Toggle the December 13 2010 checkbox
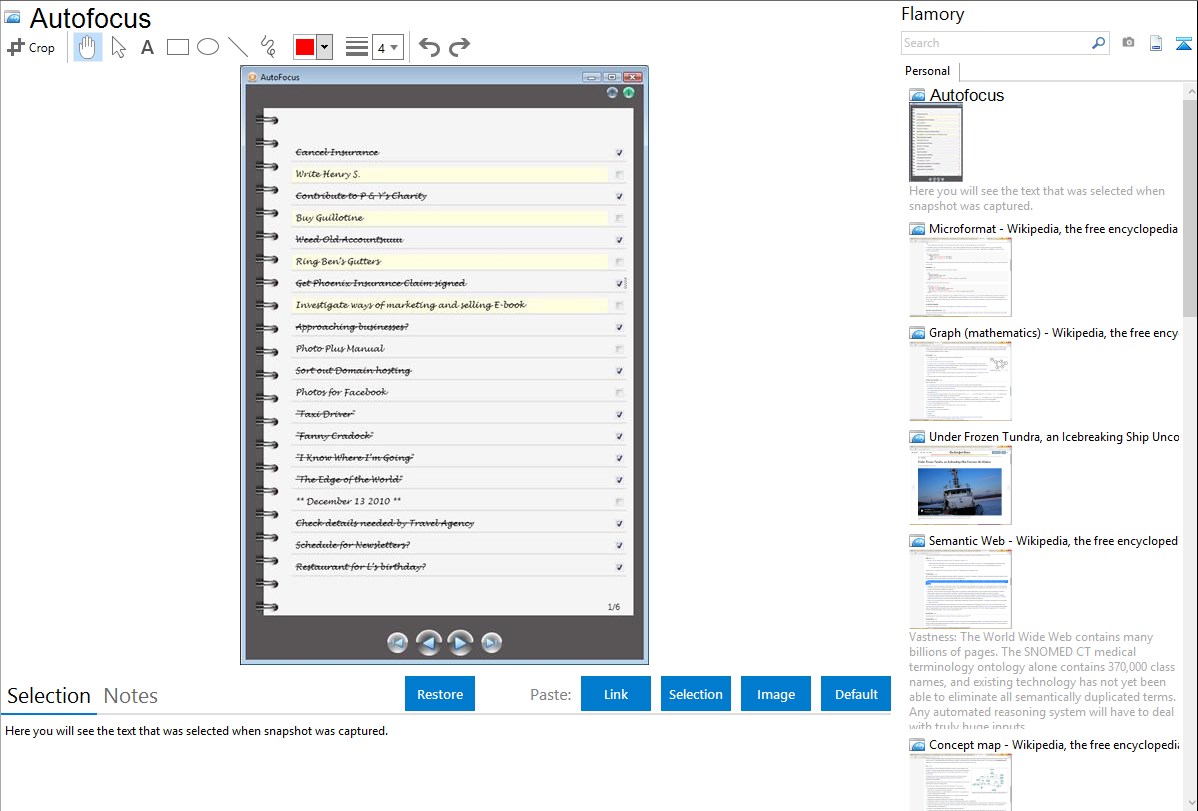The height and width of the screenshot is (811, 1198). tap(619, 502)
